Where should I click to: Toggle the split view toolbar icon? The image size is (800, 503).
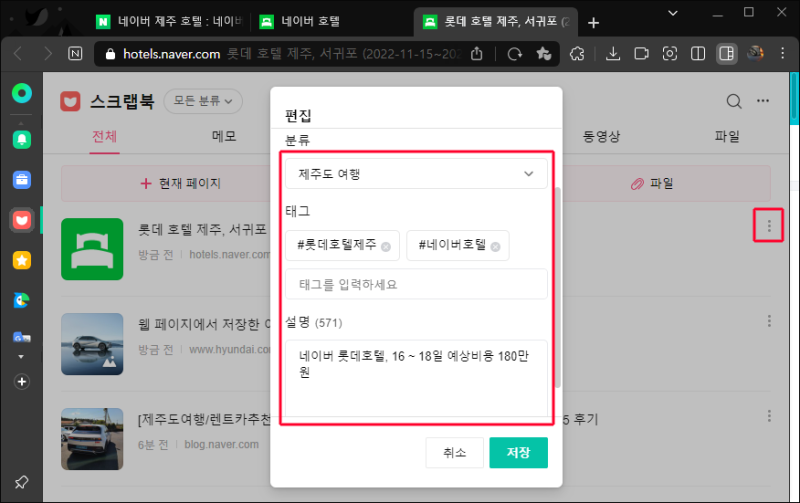tap(698, 54)
